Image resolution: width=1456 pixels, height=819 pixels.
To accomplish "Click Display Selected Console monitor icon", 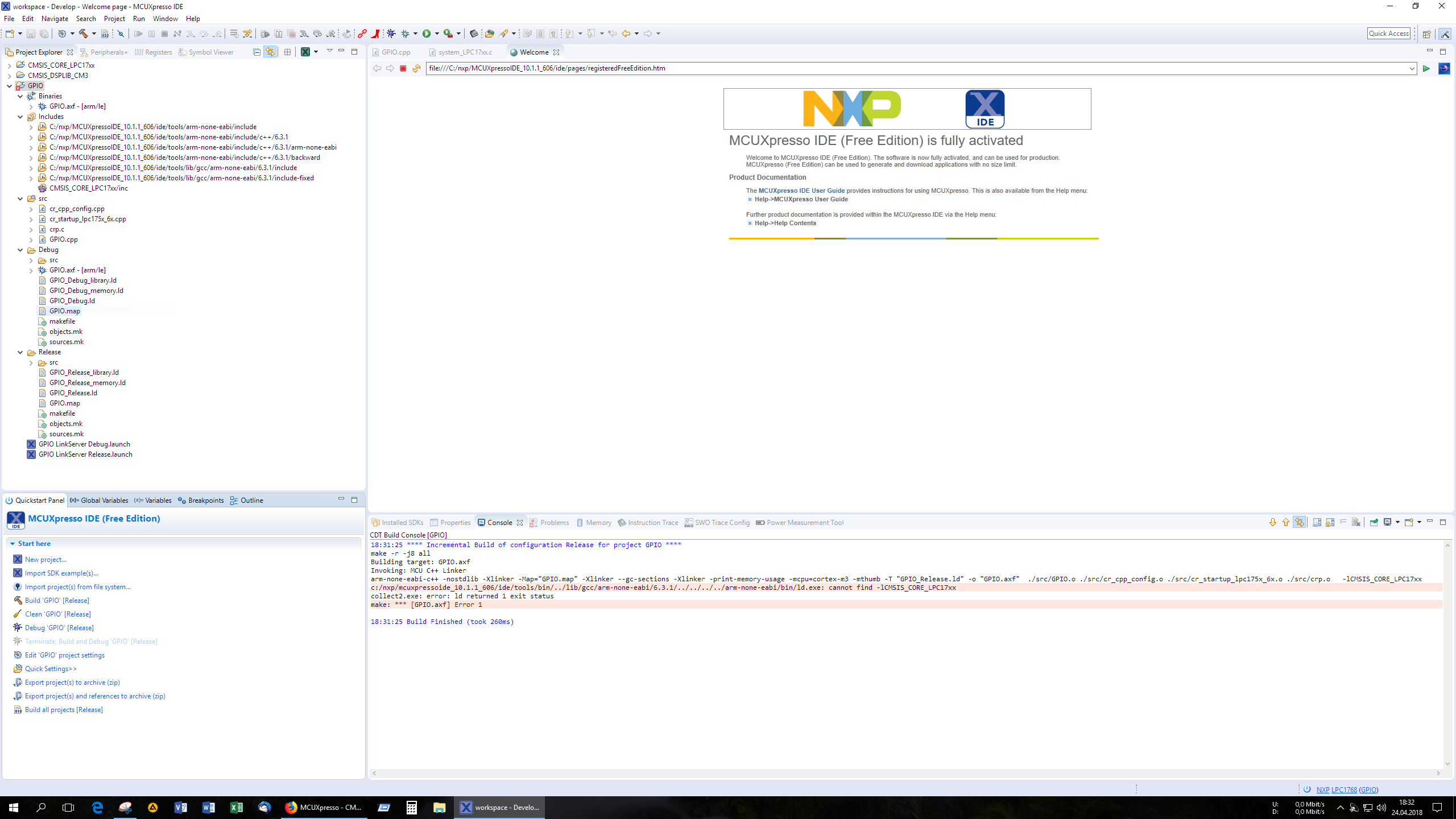I will point(1388,522).
